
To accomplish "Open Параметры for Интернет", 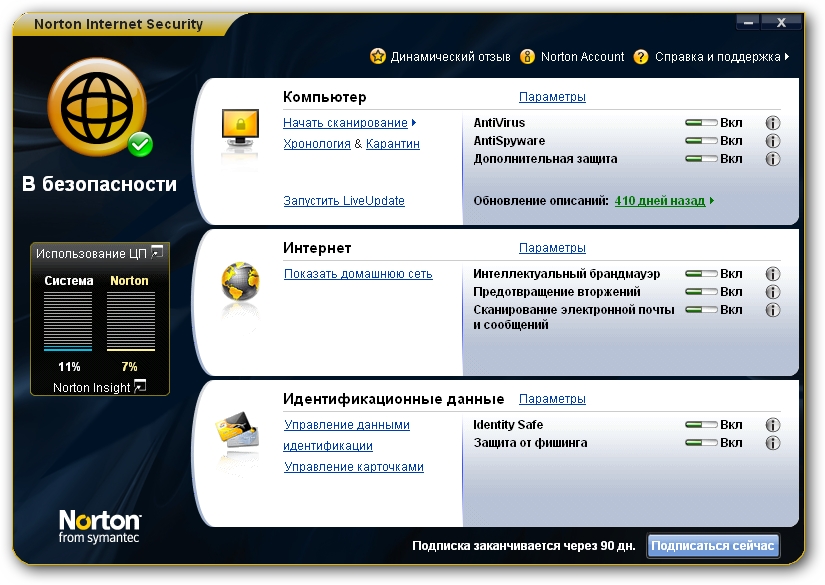I will [552, 248].
